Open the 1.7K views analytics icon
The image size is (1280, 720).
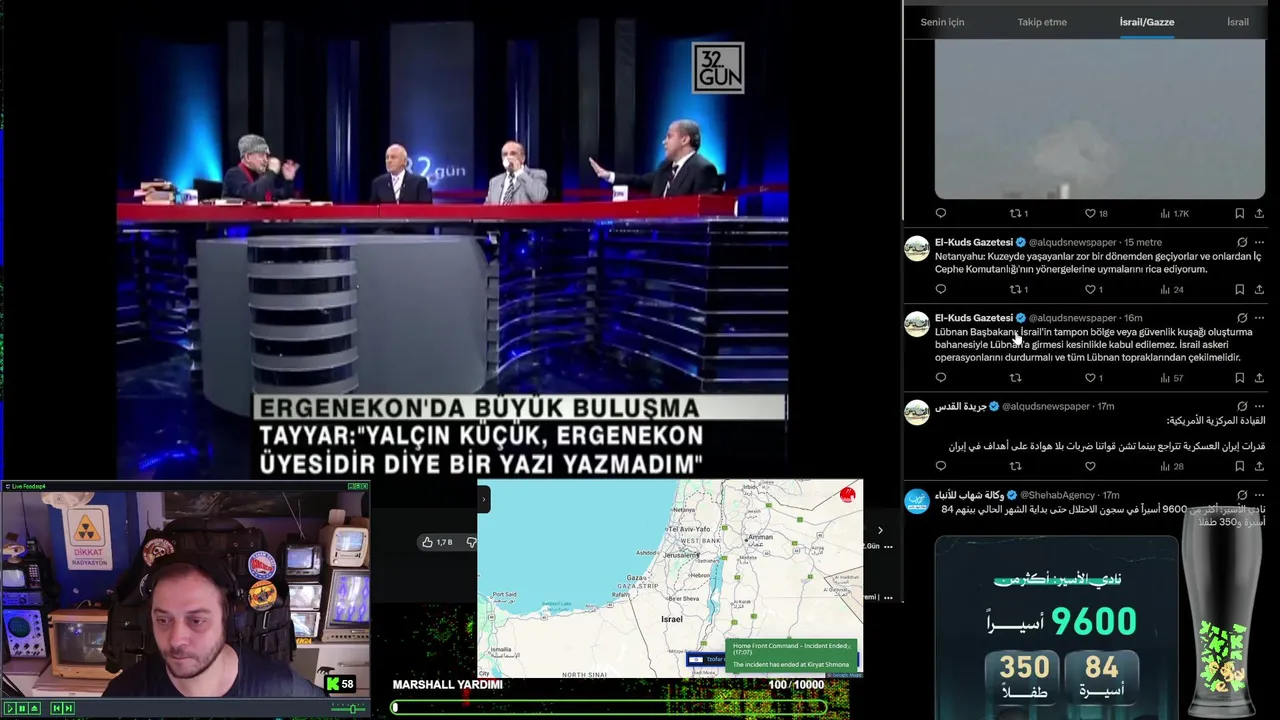pos(1174,213)
